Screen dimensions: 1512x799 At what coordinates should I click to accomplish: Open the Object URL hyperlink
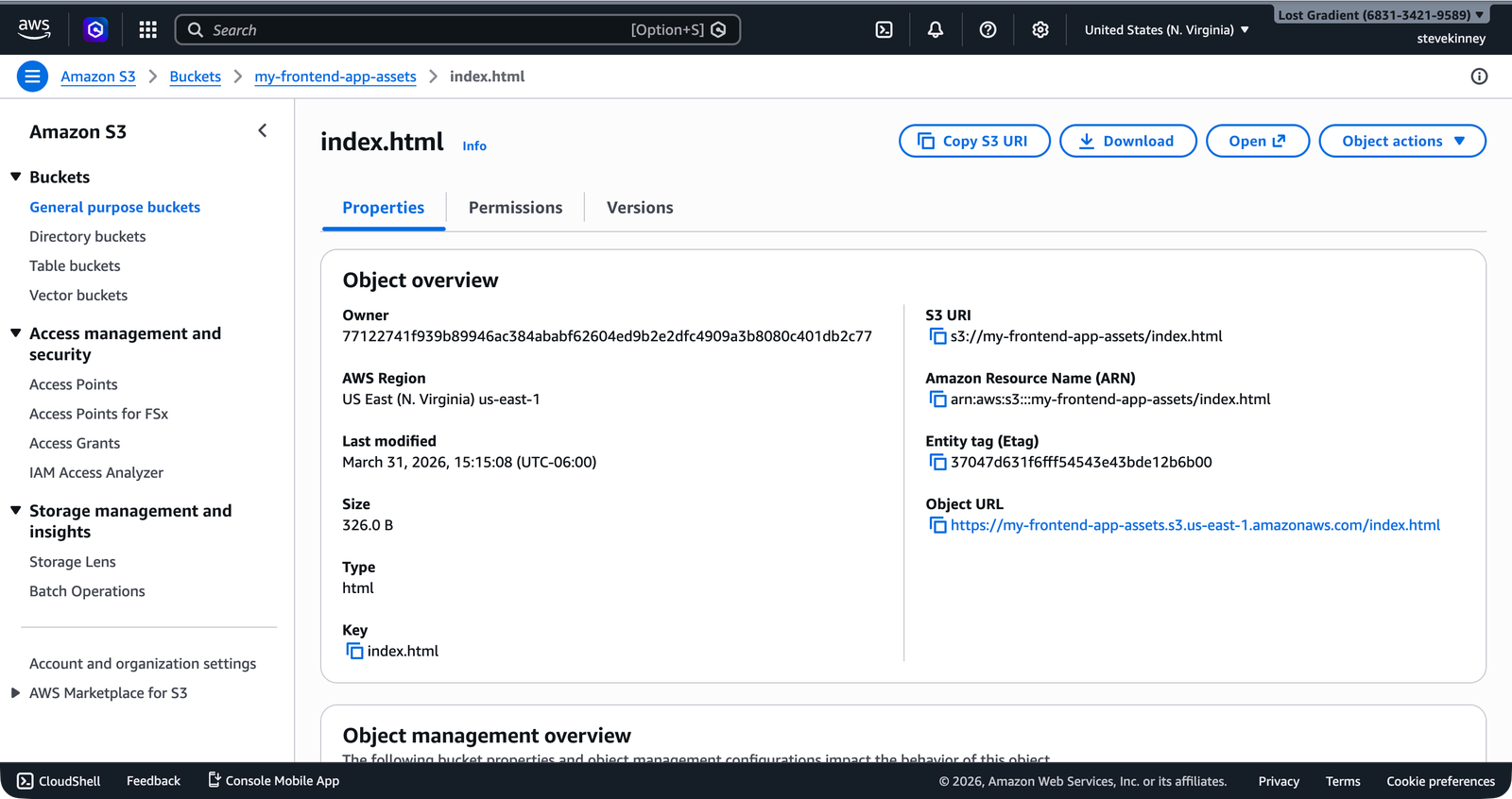point(1195,525)
